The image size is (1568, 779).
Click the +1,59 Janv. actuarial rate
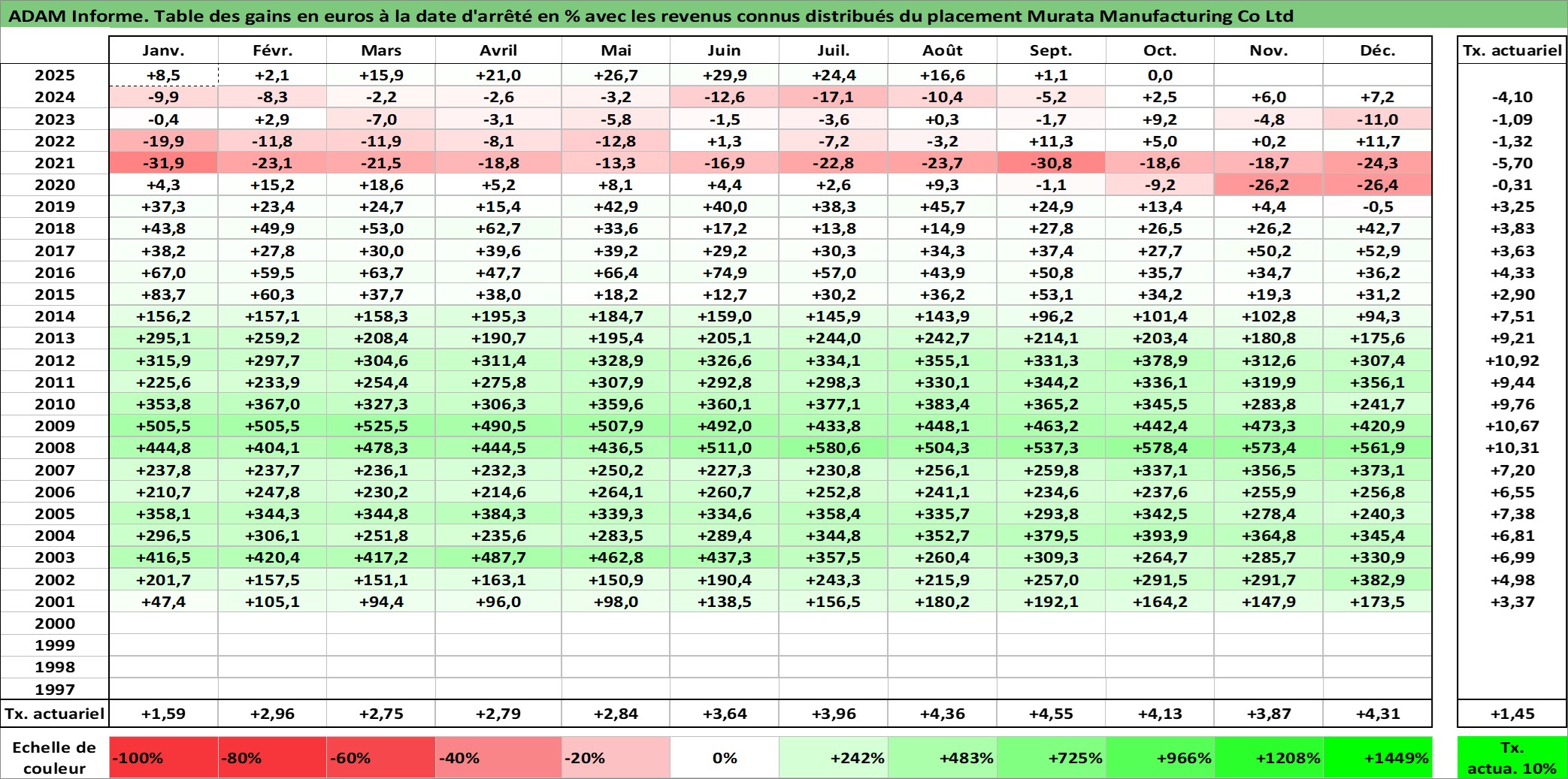click(x=163, y=714)
